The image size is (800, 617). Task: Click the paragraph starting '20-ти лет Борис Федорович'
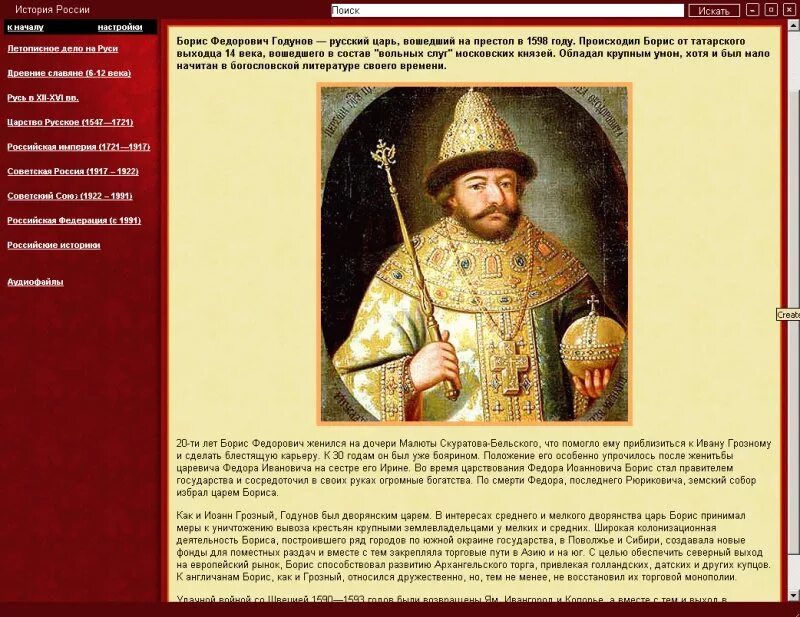point(473,468)
